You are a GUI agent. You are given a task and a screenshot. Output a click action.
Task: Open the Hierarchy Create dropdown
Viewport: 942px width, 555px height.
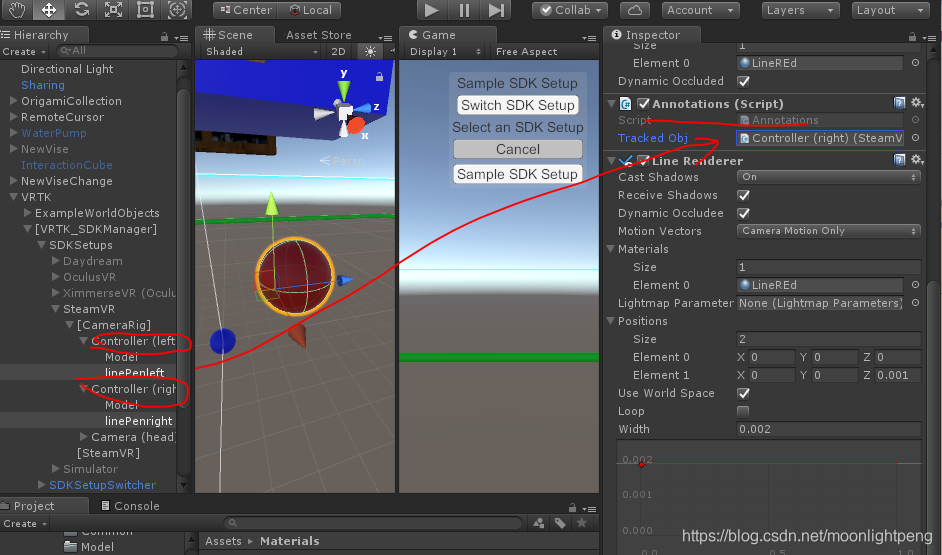24,52
